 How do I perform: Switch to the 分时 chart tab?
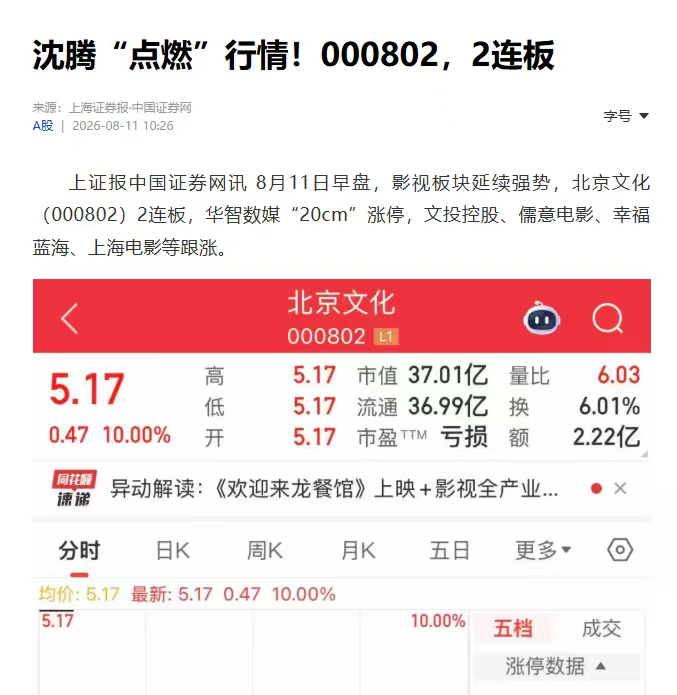pos(79,551)
